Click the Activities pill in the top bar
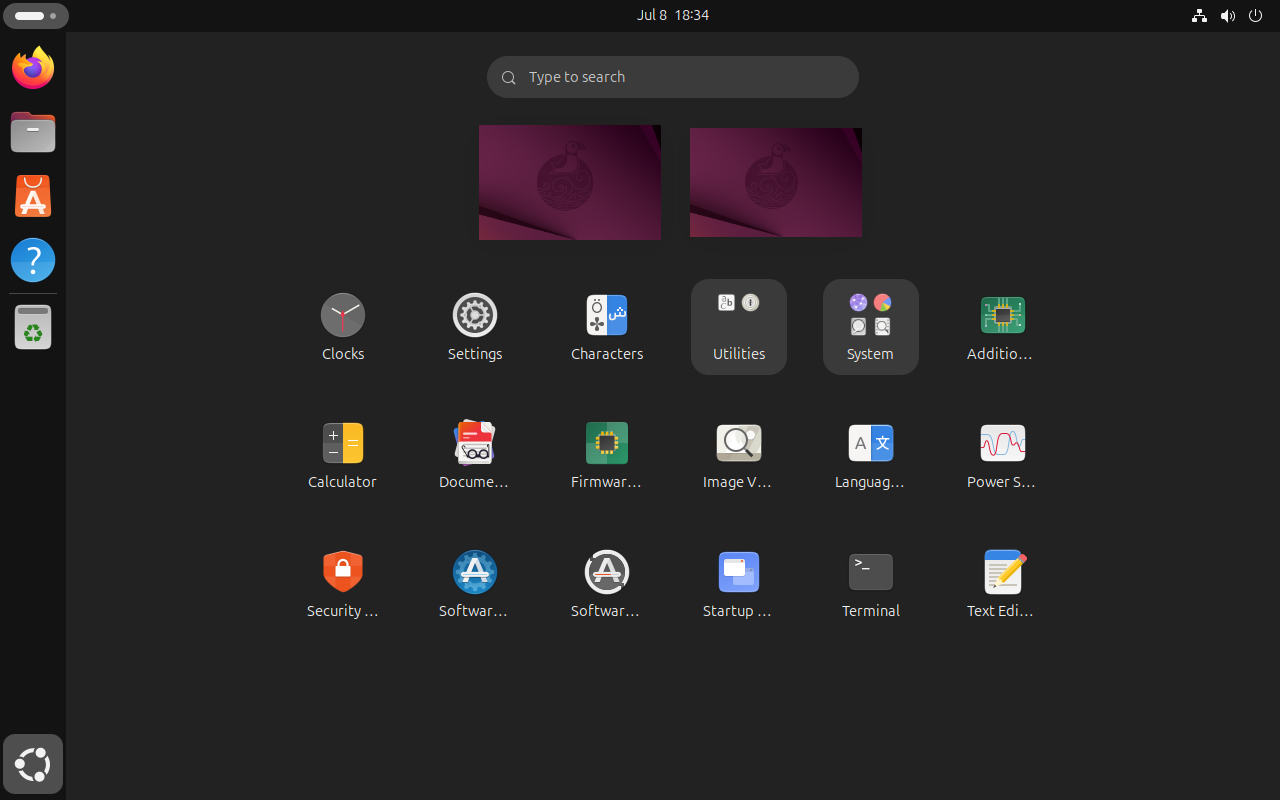This screenshot has height=800, width=1280. (36, 16)
